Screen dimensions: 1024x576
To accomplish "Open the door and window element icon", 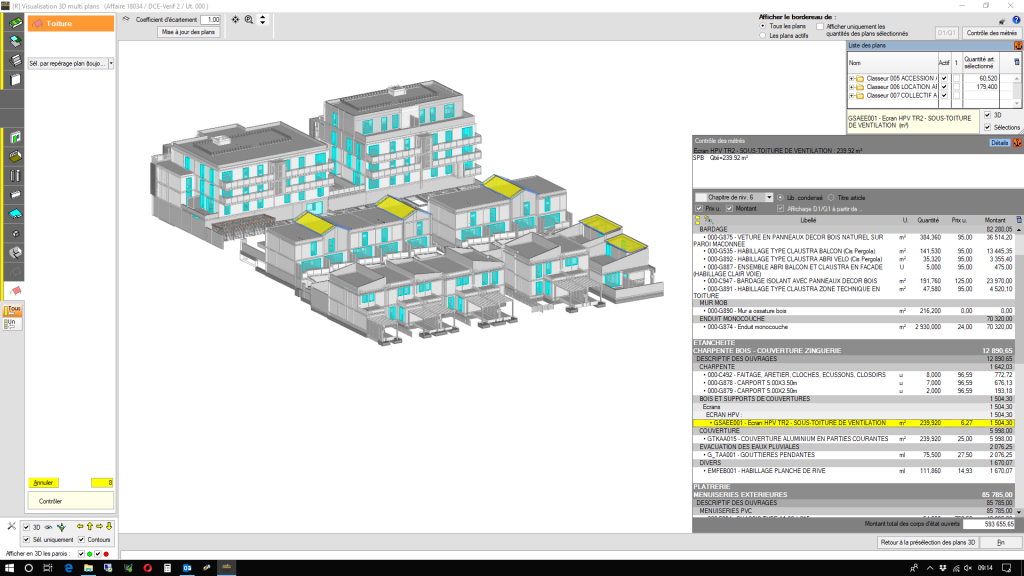I will pyautogui.click(x=15, y=138).
